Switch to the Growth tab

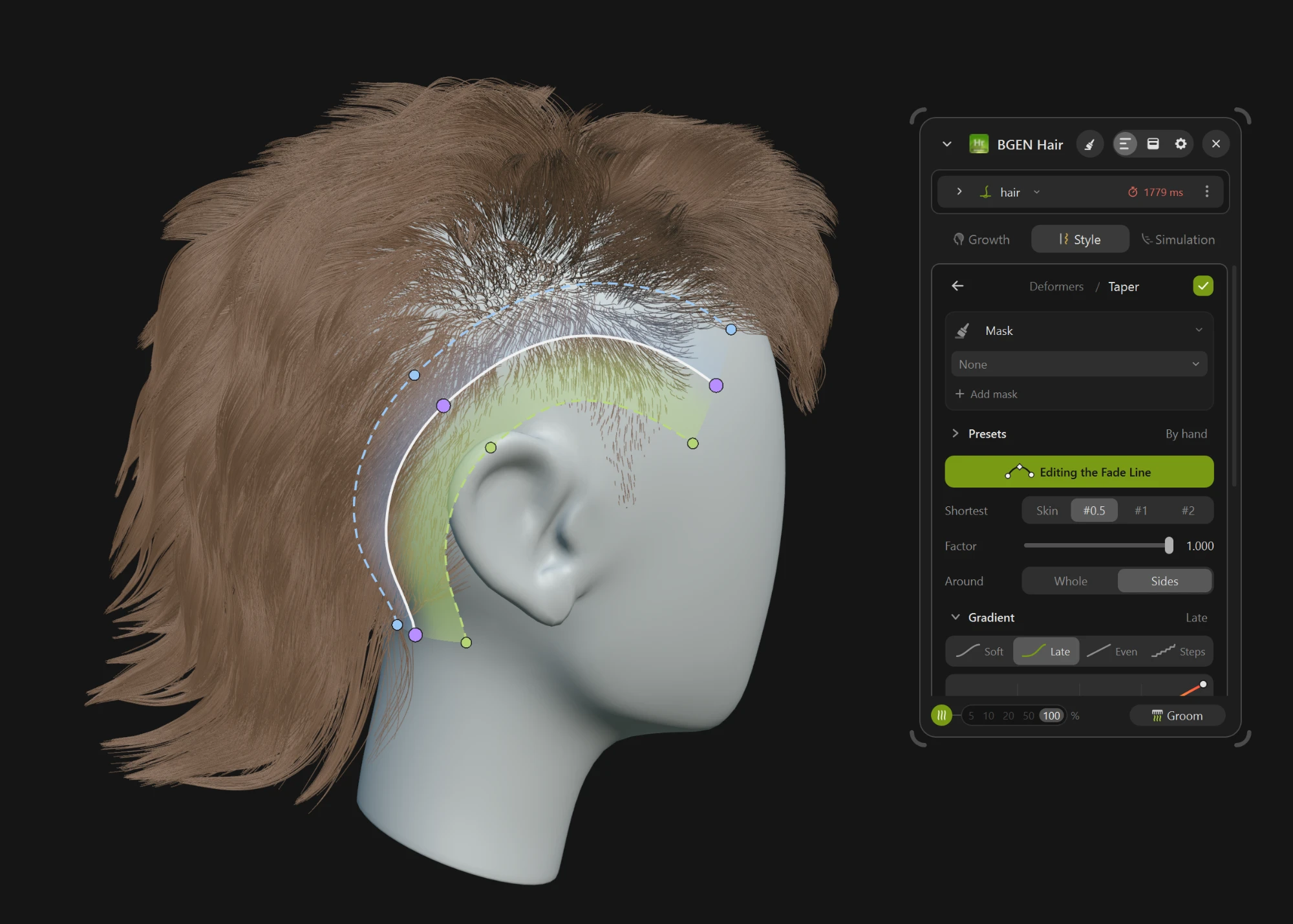pyautogui.click(x=981, y=239)
